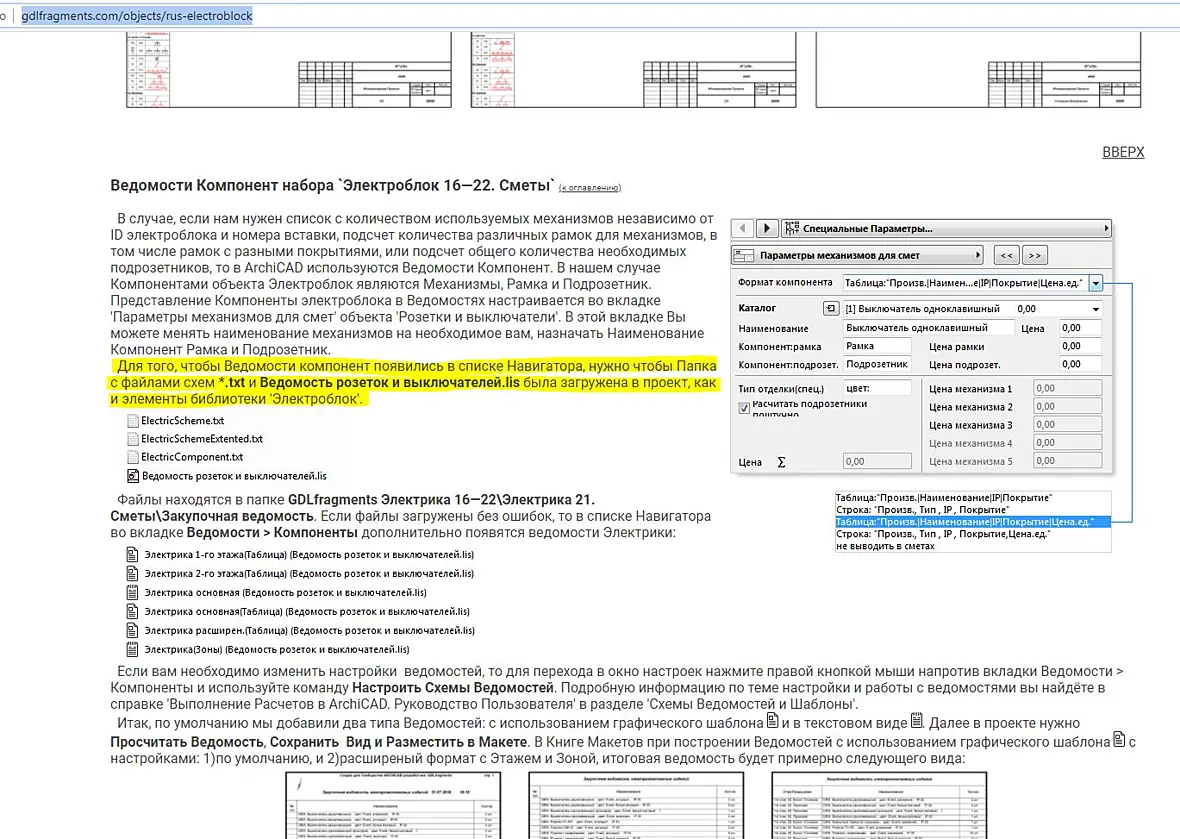This screenshot has height=839, width=1180.
Task: Click the Наименование input field
Action: pyautogui.click(x=929, y=327)
